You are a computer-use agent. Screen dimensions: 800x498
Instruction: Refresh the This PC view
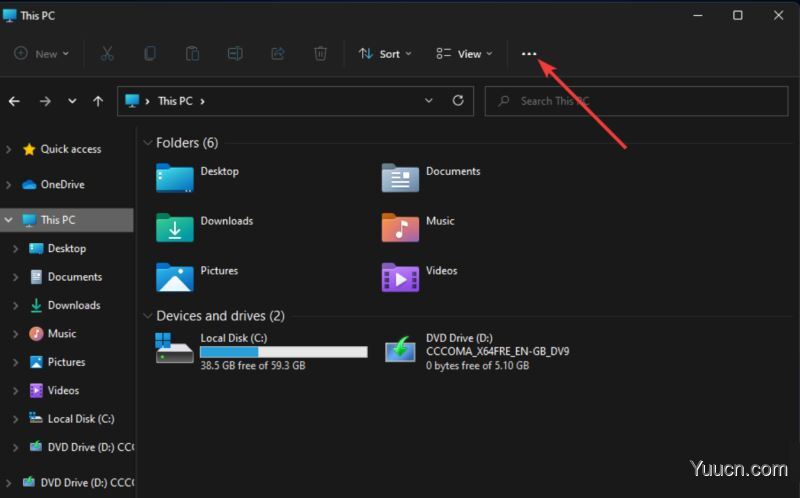click(x=458, y=101)
